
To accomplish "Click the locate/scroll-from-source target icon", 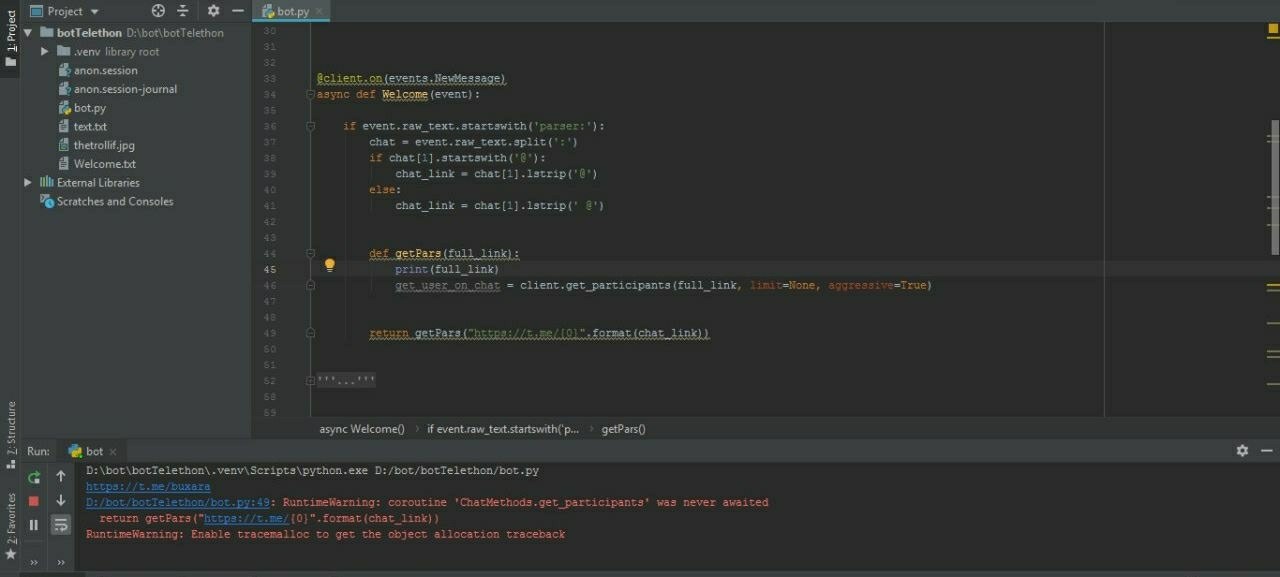I will pyautogui.click(x=158, y=11).
